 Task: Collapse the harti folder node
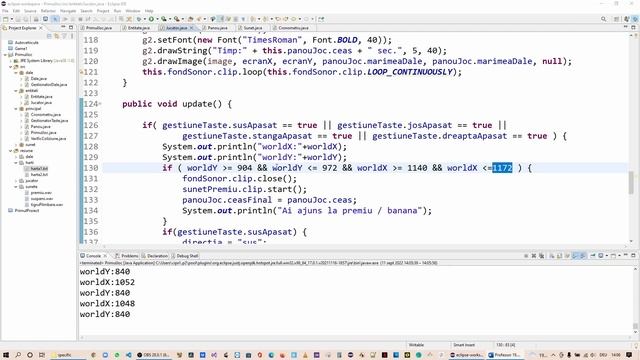pyautogui.click(x=16, y=162)
